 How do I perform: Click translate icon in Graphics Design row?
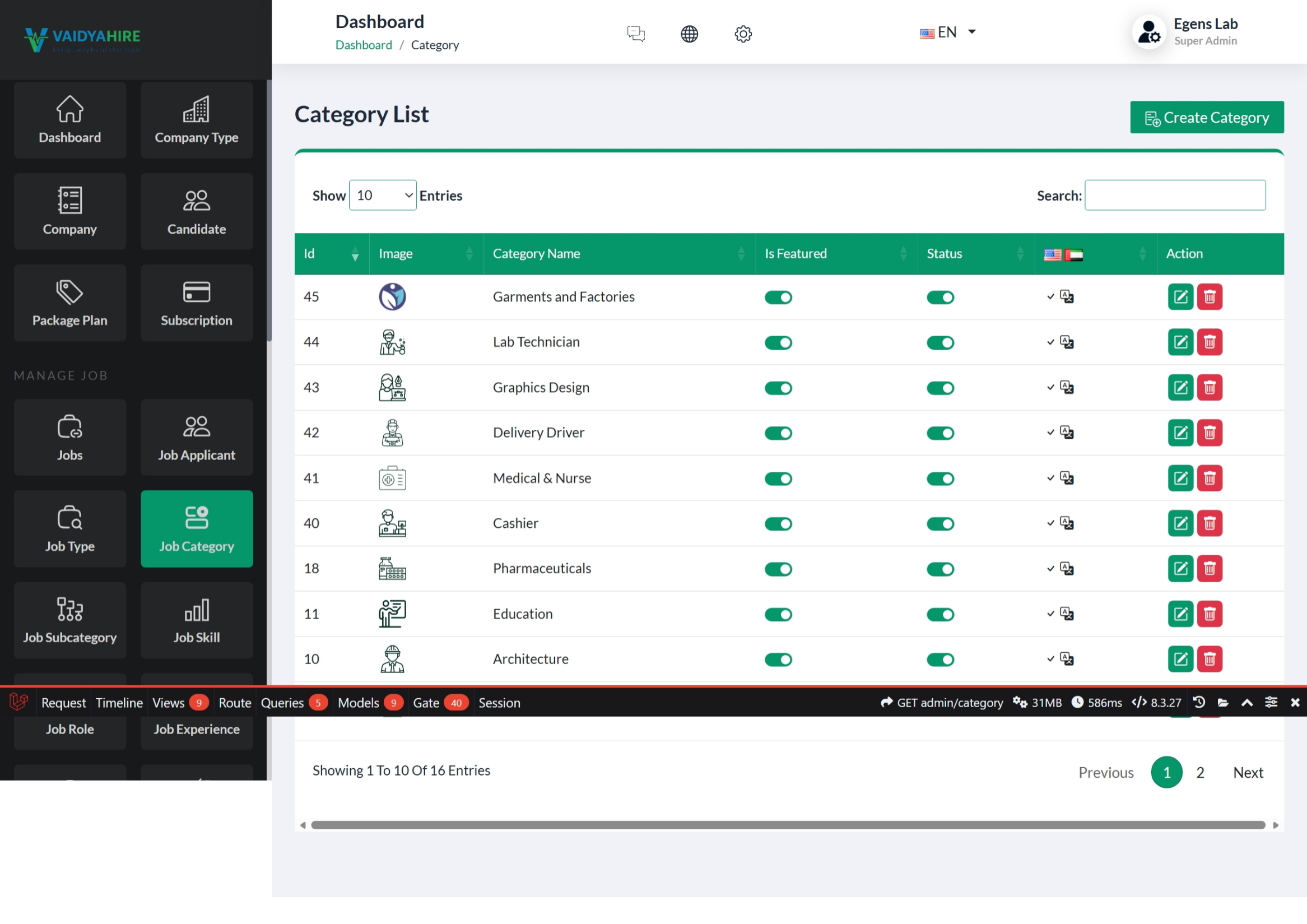pos(1066,388)
